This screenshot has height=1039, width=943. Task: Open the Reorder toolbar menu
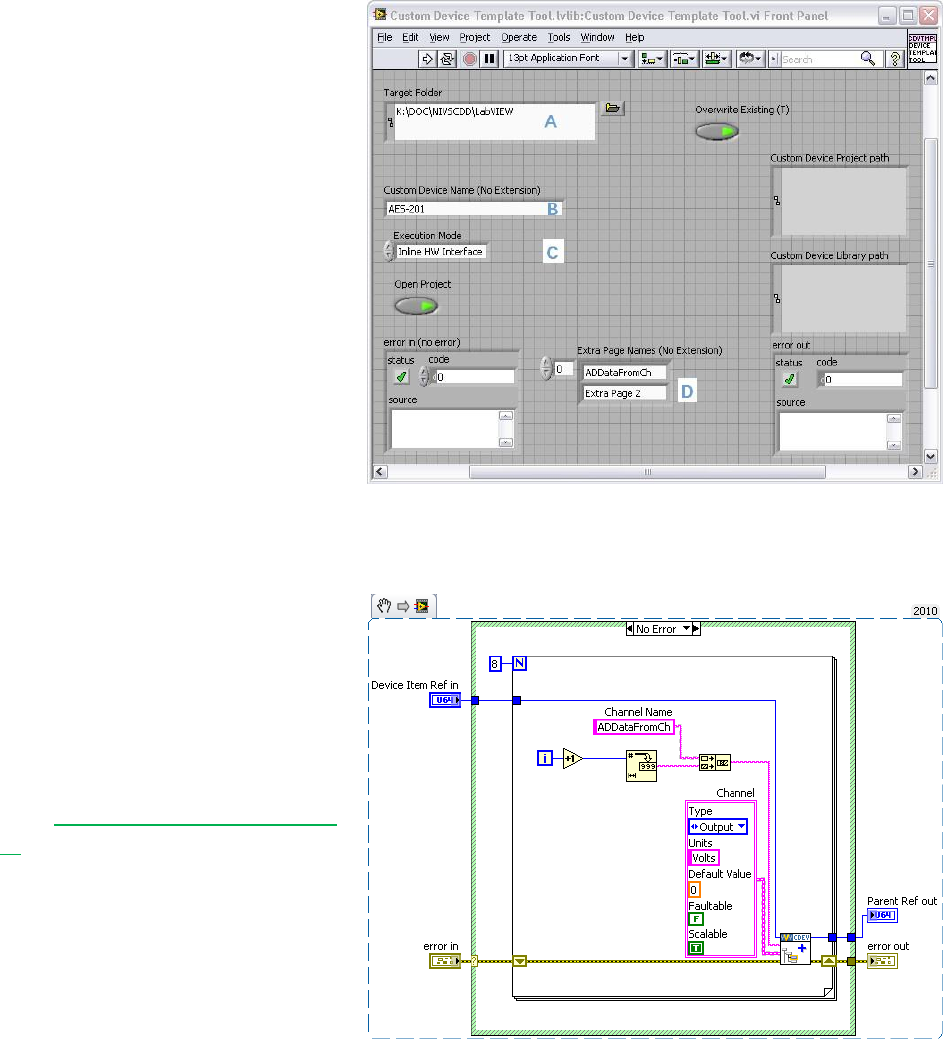(x=750, y=59)
